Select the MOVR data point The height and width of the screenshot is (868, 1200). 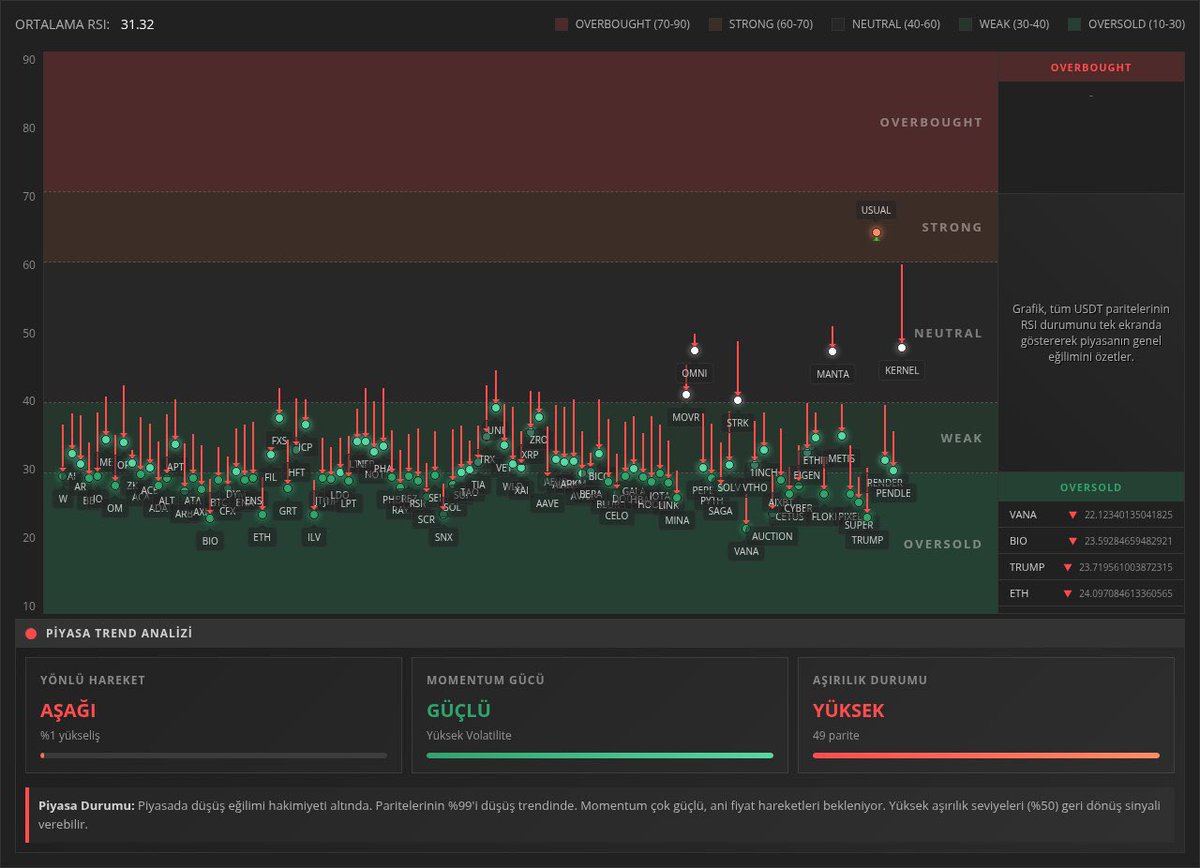click(x=686, y=394)
